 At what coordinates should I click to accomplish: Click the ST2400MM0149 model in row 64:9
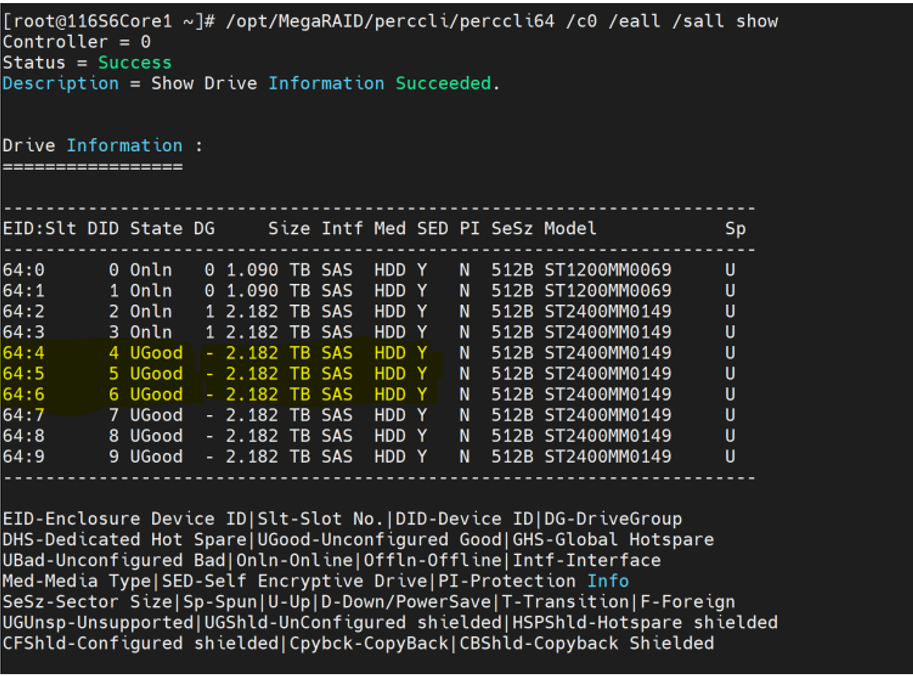point(607,457)
